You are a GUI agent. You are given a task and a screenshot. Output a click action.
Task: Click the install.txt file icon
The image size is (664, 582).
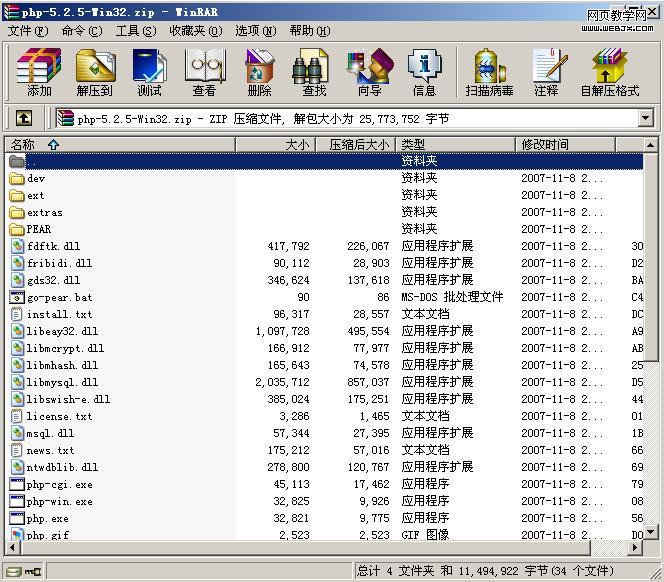(x=17, y=314)
